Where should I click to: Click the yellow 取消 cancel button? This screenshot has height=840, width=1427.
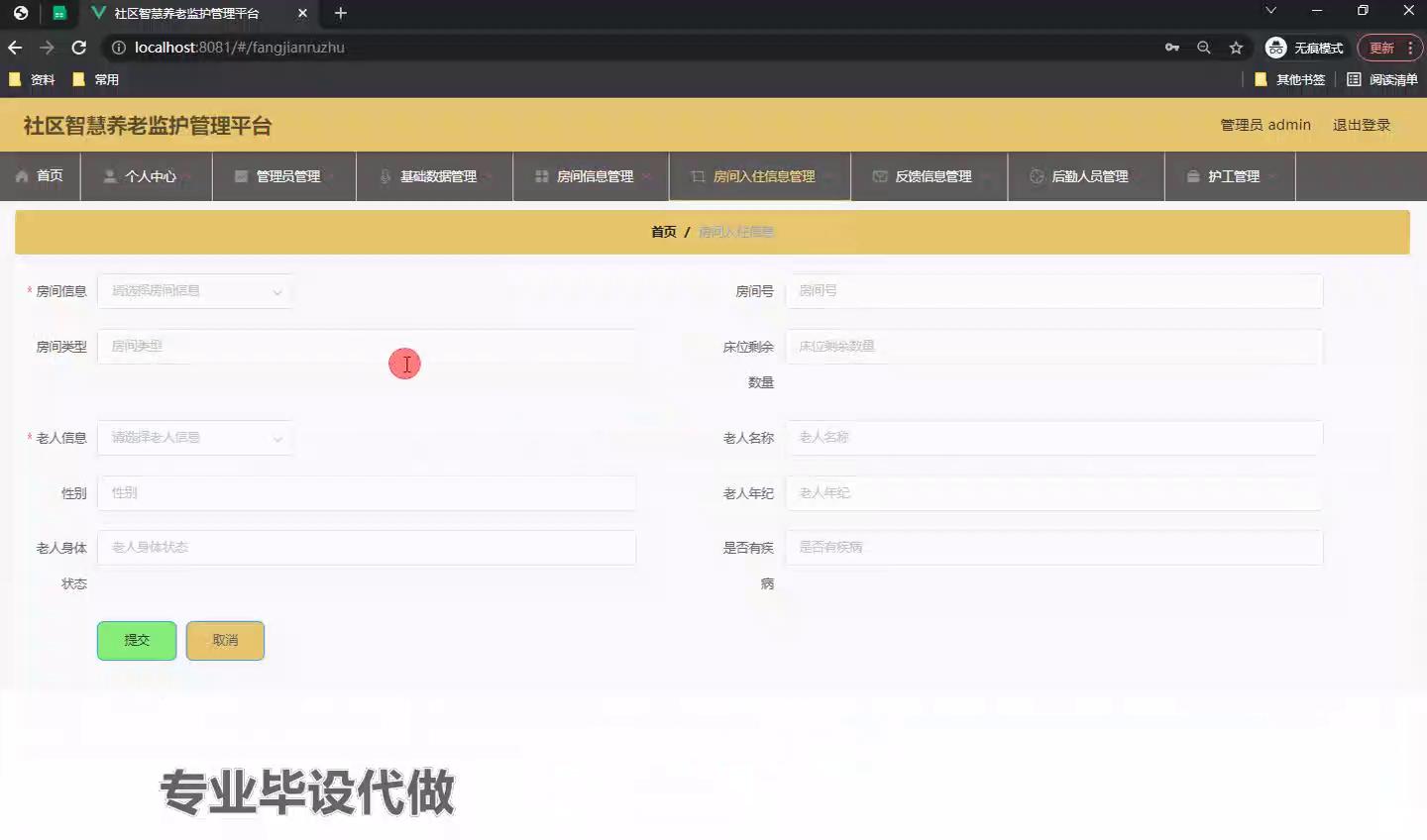pos(225,640)
